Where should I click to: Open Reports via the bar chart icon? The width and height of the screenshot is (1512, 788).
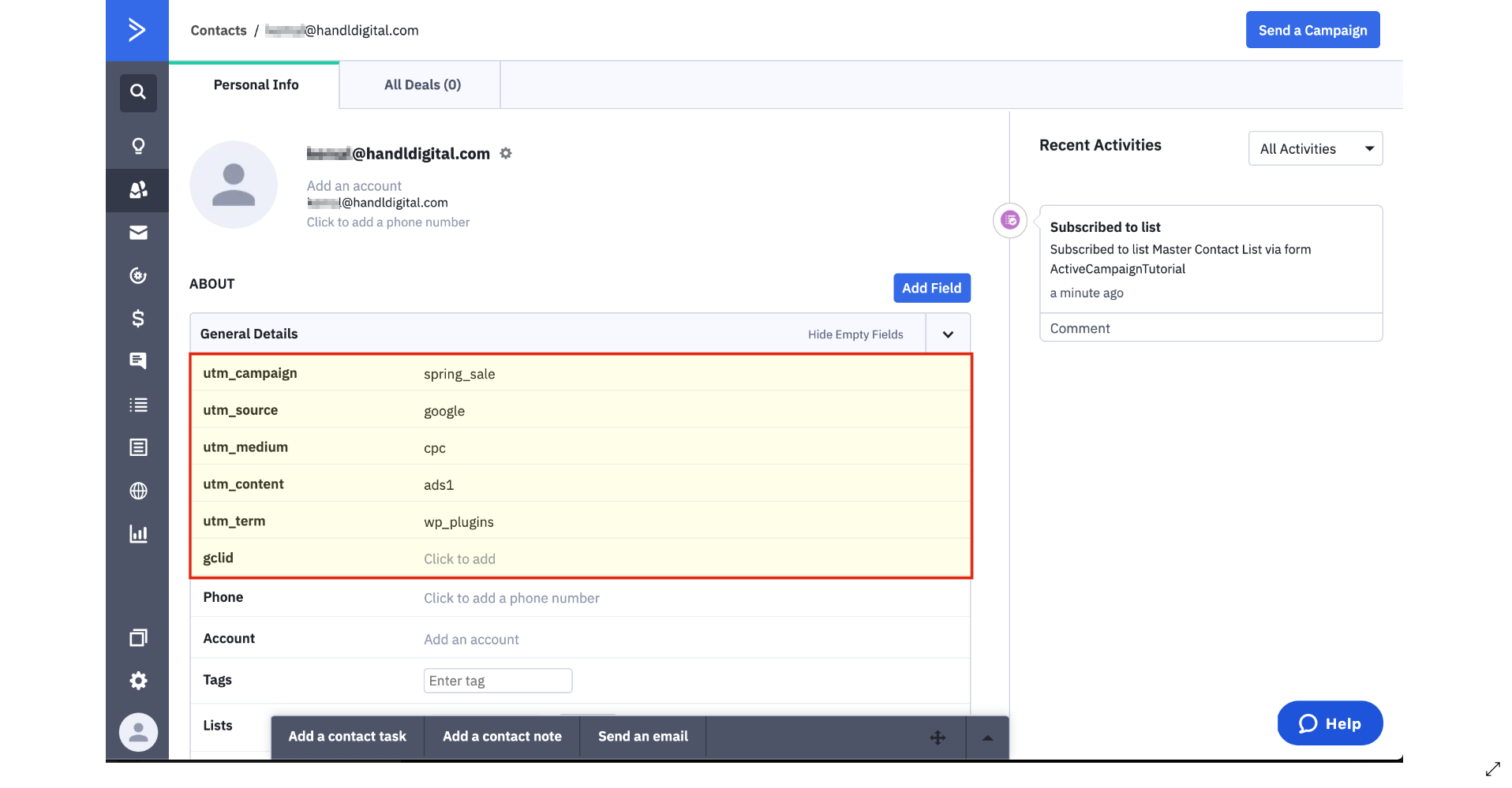[138, 534]
